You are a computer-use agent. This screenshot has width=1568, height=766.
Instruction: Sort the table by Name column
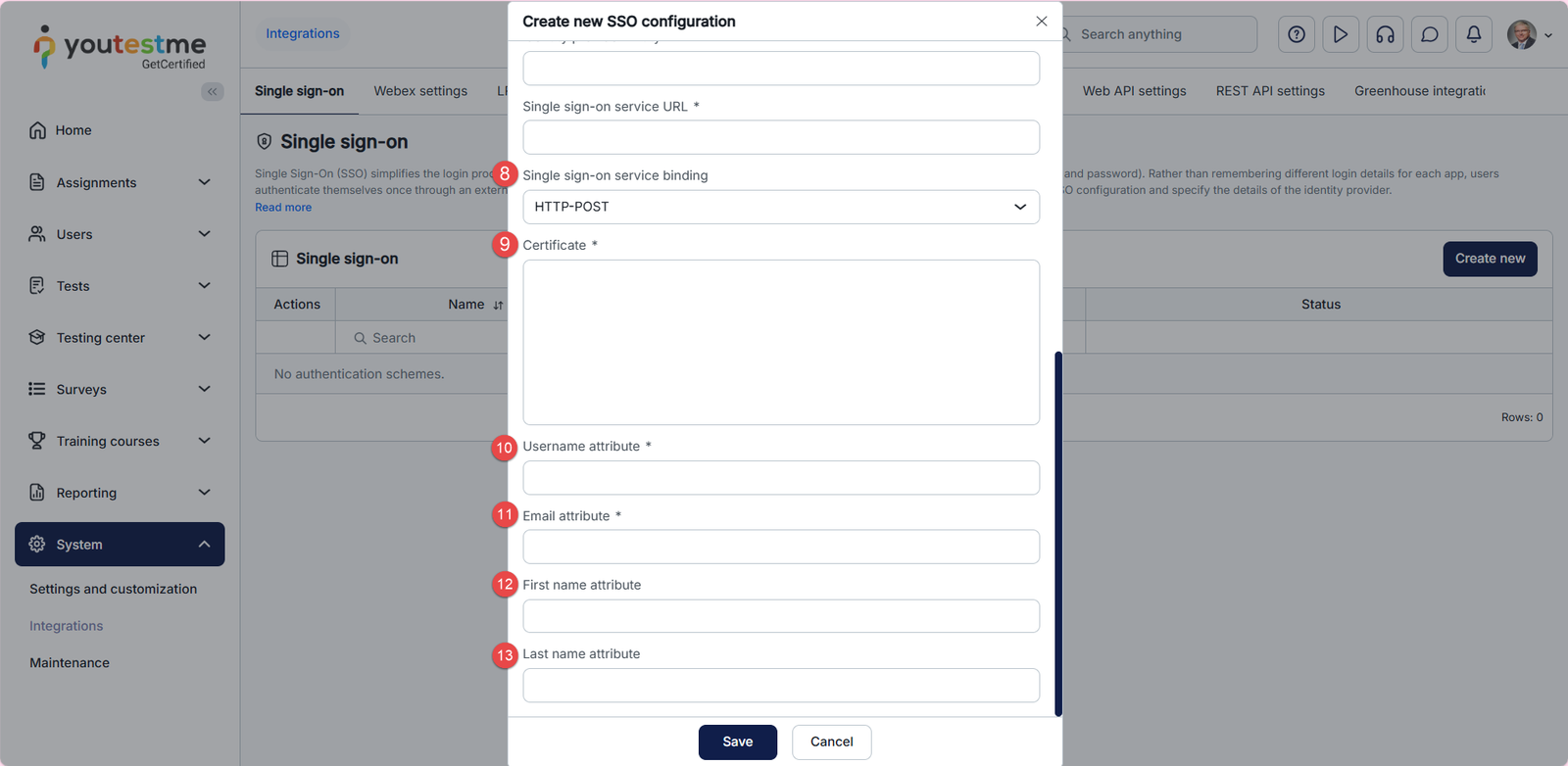[498, 305]
